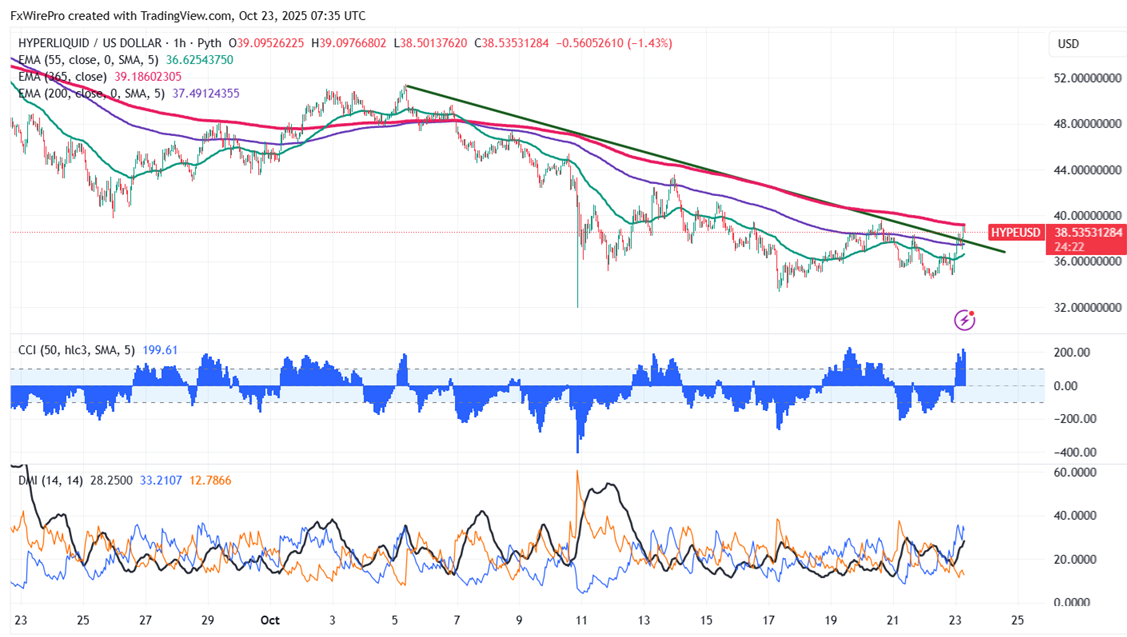
Task: Select the dark green descending trendline
Action: click(704, 169)
